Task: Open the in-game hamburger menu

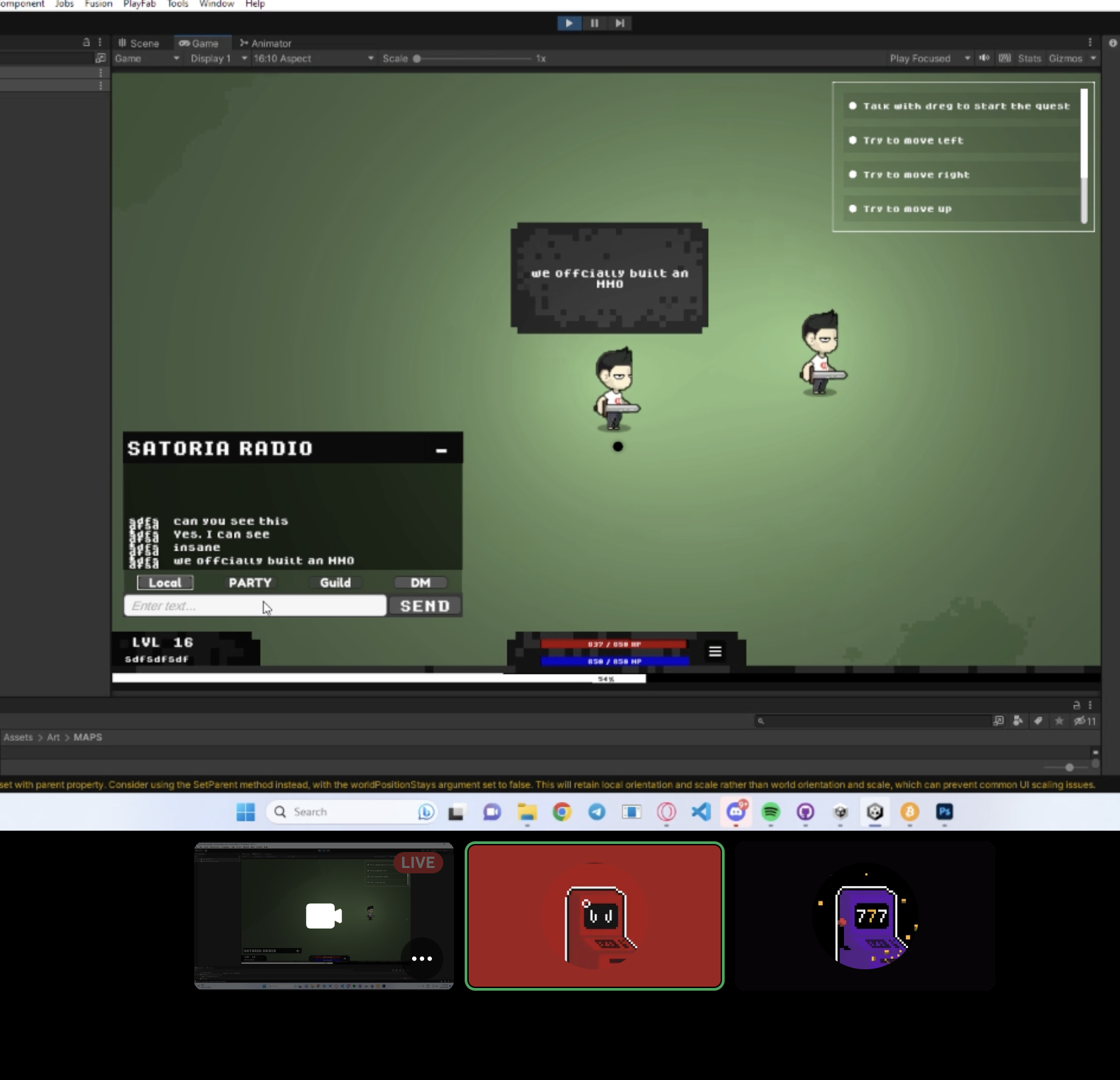Action: 715,651
